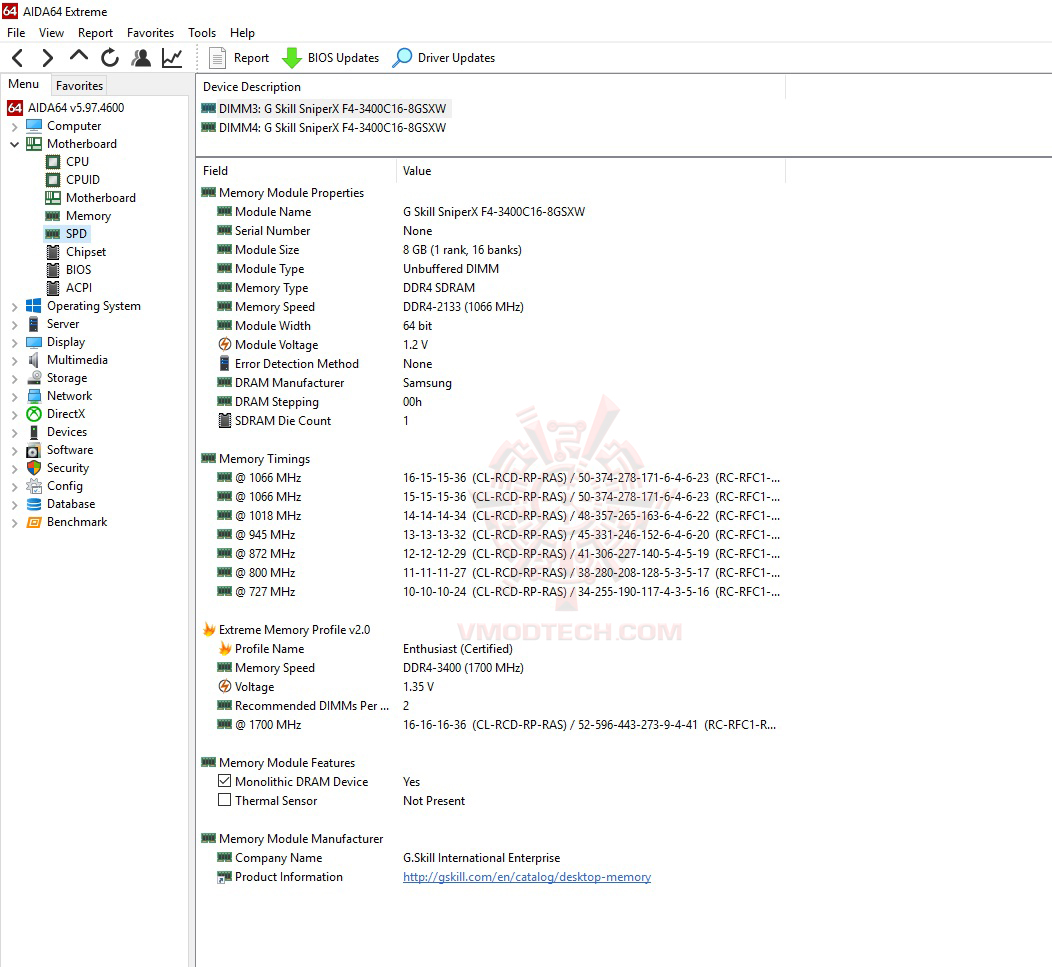Expand the Multimedia tree node
The width and height of the screenshot is (1052, 967).
[x=15, y=360]
